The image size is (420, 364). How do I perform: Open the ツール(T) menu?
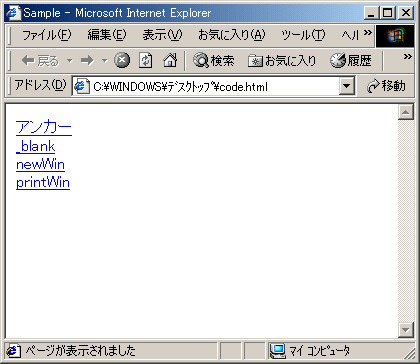(303, 35)
